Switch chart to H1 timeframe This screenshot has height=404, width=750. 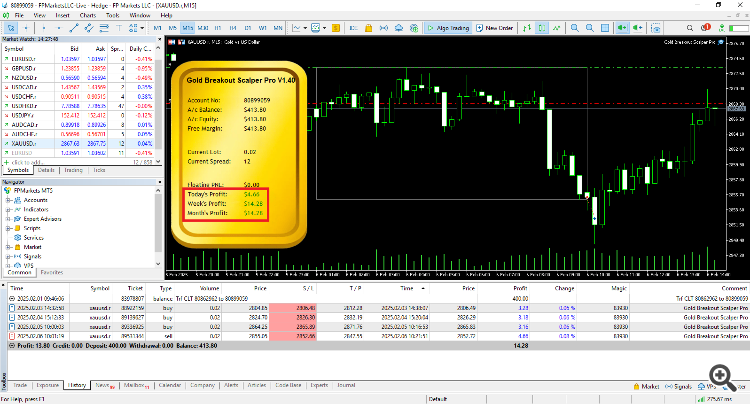pyautogui.click(x=218, y=28)
